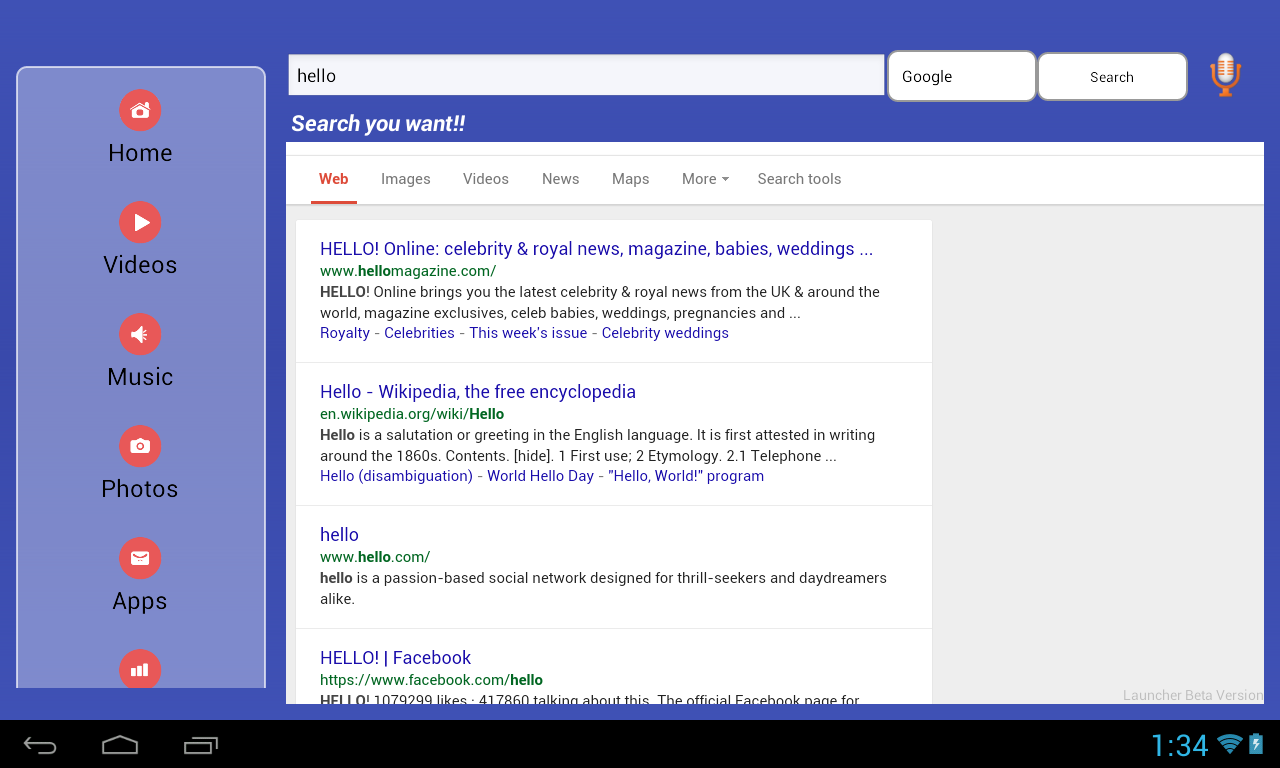The width and height of the screenshot is (1280, 768).
Task: Open World Hello Day sitelink
Action: 540,476
